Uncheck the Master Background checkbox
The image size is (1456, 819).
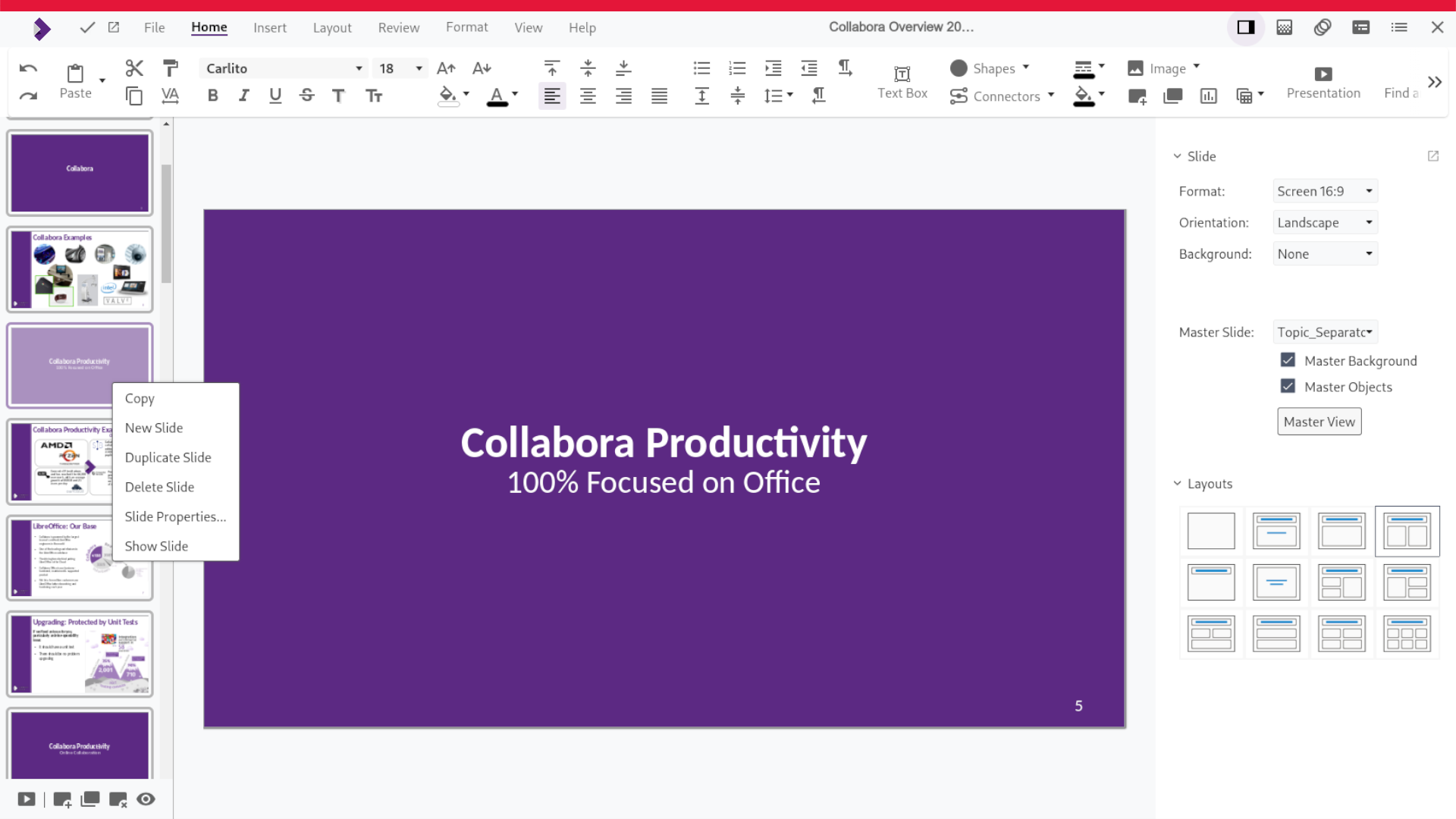click(x=1288, y=360)
